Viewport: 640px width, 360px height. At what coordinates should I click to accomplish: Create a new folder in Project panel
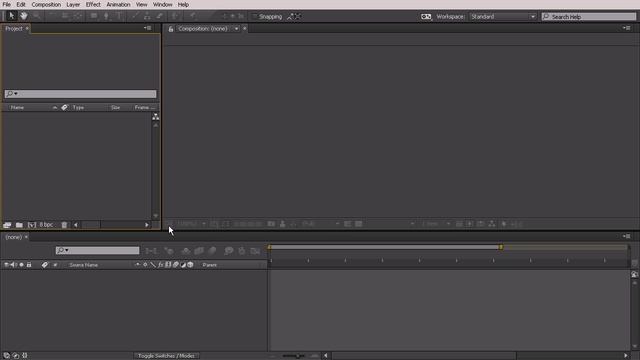tap(19, 225)
